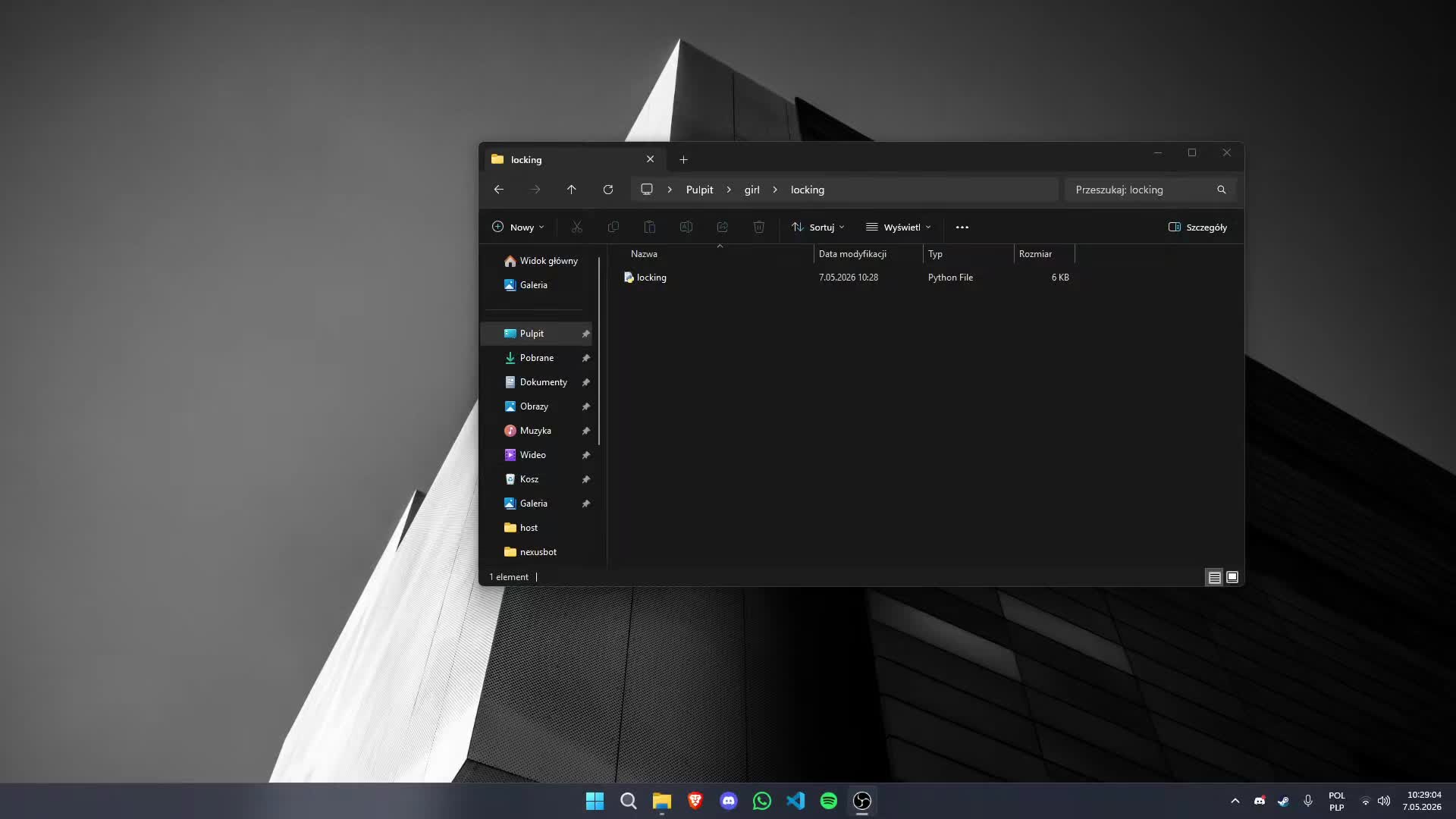Viewport: 1456px width, 819px height.
Task: Switch to large thumbnails view icon
Action: coord(1232,577)
